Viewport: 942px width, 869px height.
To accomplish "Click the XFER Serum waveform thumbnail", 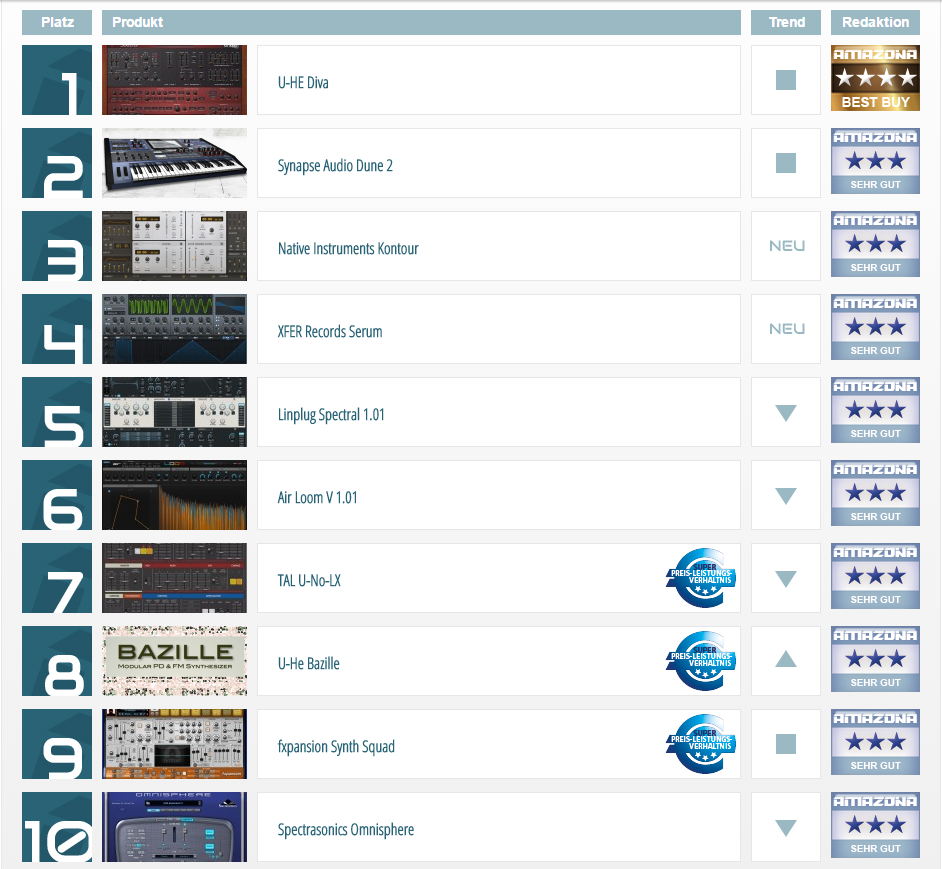I will pos(174,329).
